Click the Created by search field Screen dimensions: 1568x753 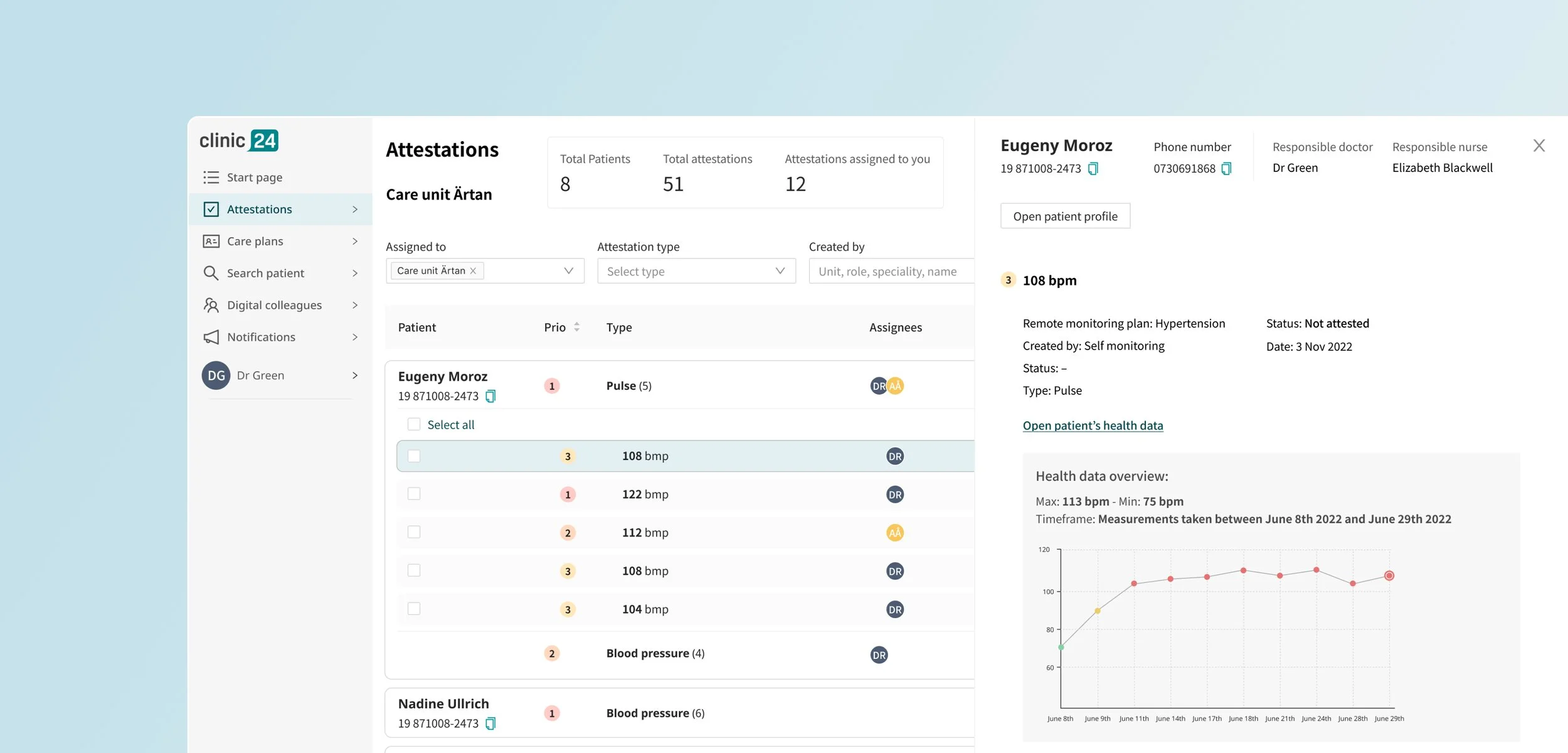[891, 271]
